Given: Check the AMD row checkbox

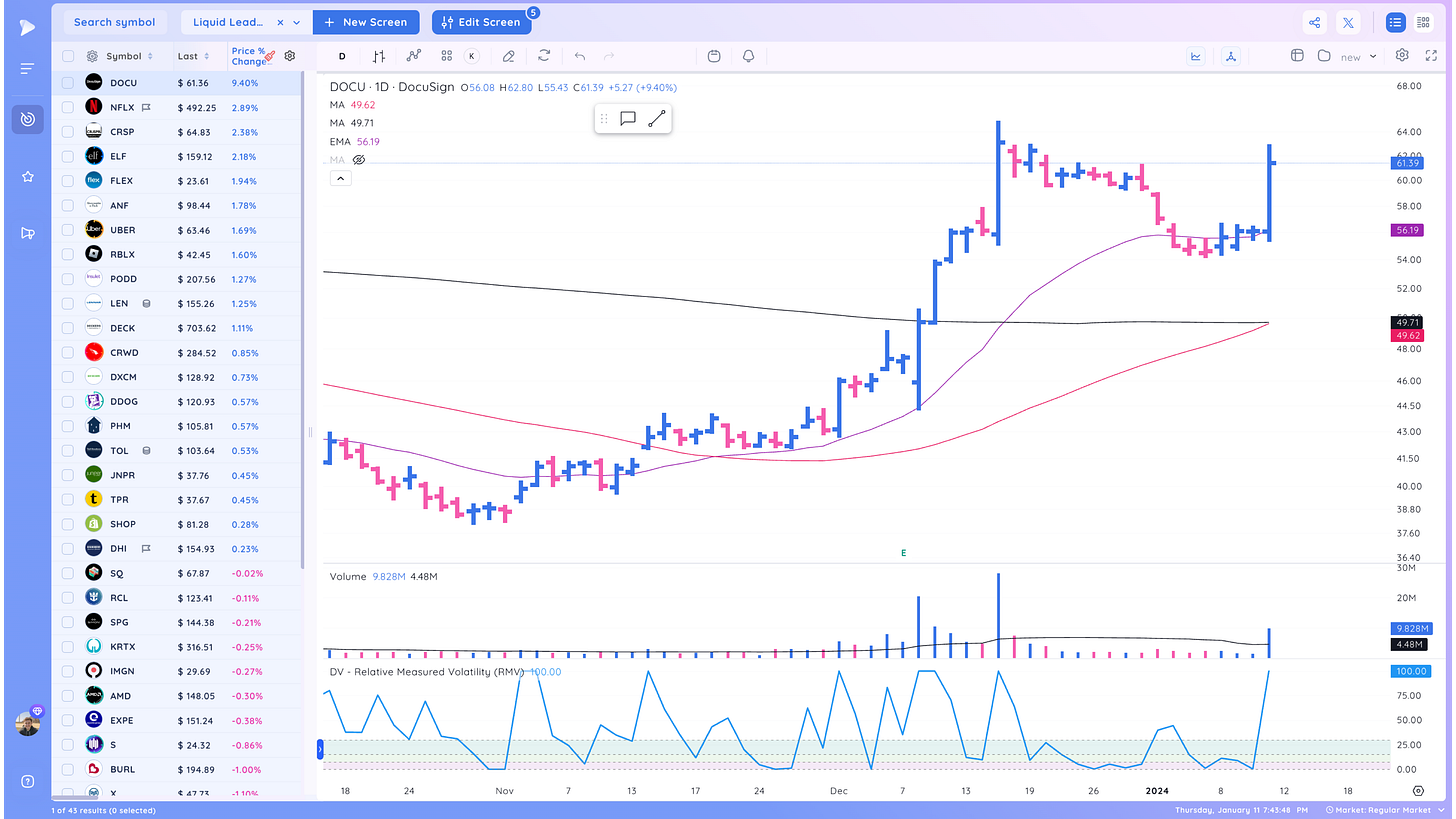Looking at the screenshot, I should [x=68, y=696].
